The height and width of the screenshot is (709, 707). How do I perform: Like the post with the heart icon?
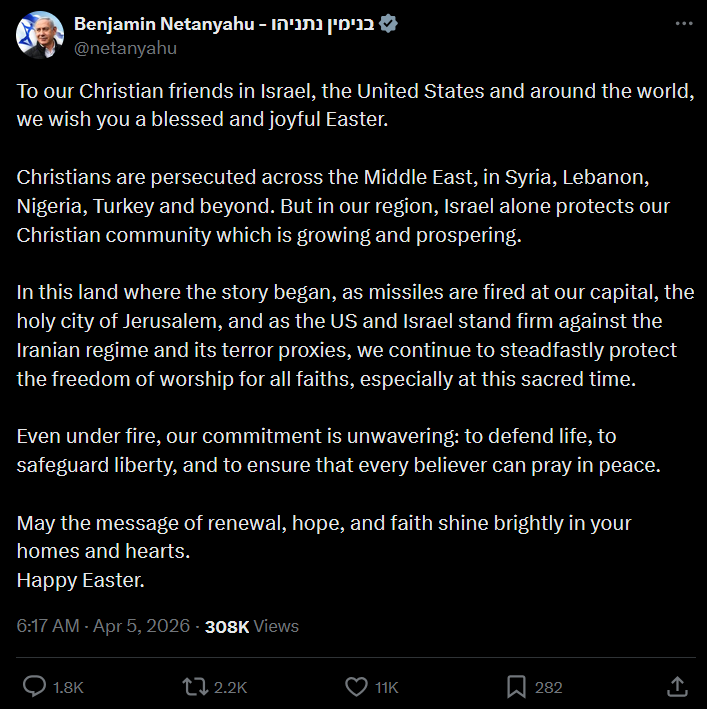click(356, 686)
